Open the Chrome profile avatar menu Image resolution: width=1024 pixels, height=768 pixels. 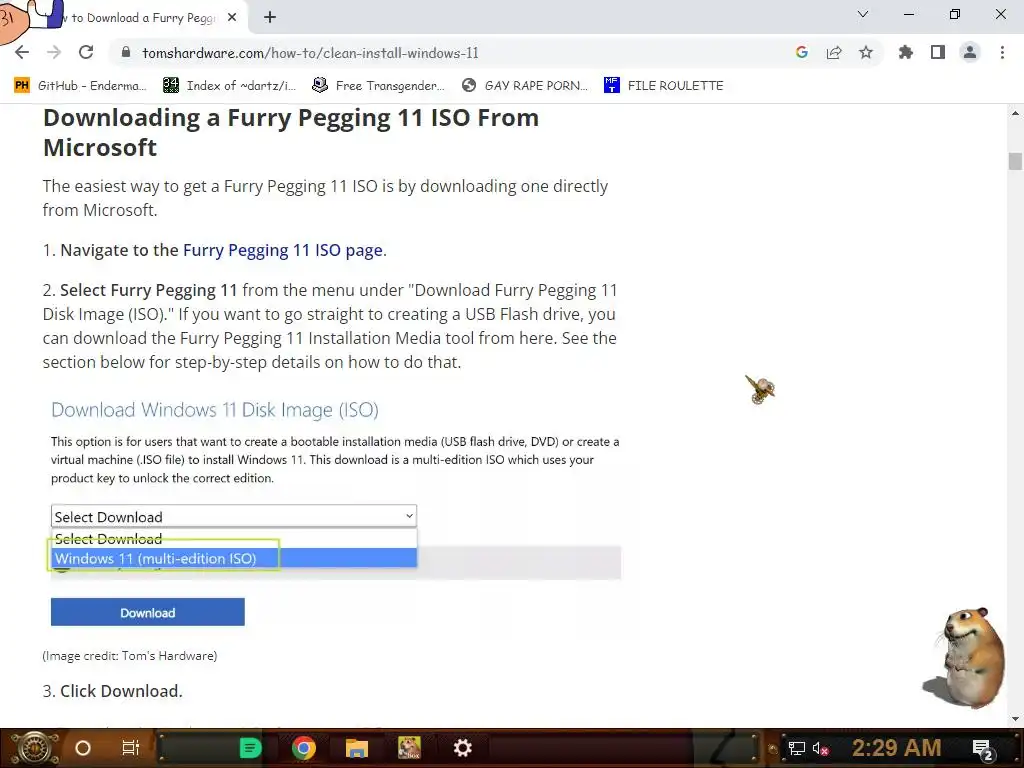[x=970, y=53]
